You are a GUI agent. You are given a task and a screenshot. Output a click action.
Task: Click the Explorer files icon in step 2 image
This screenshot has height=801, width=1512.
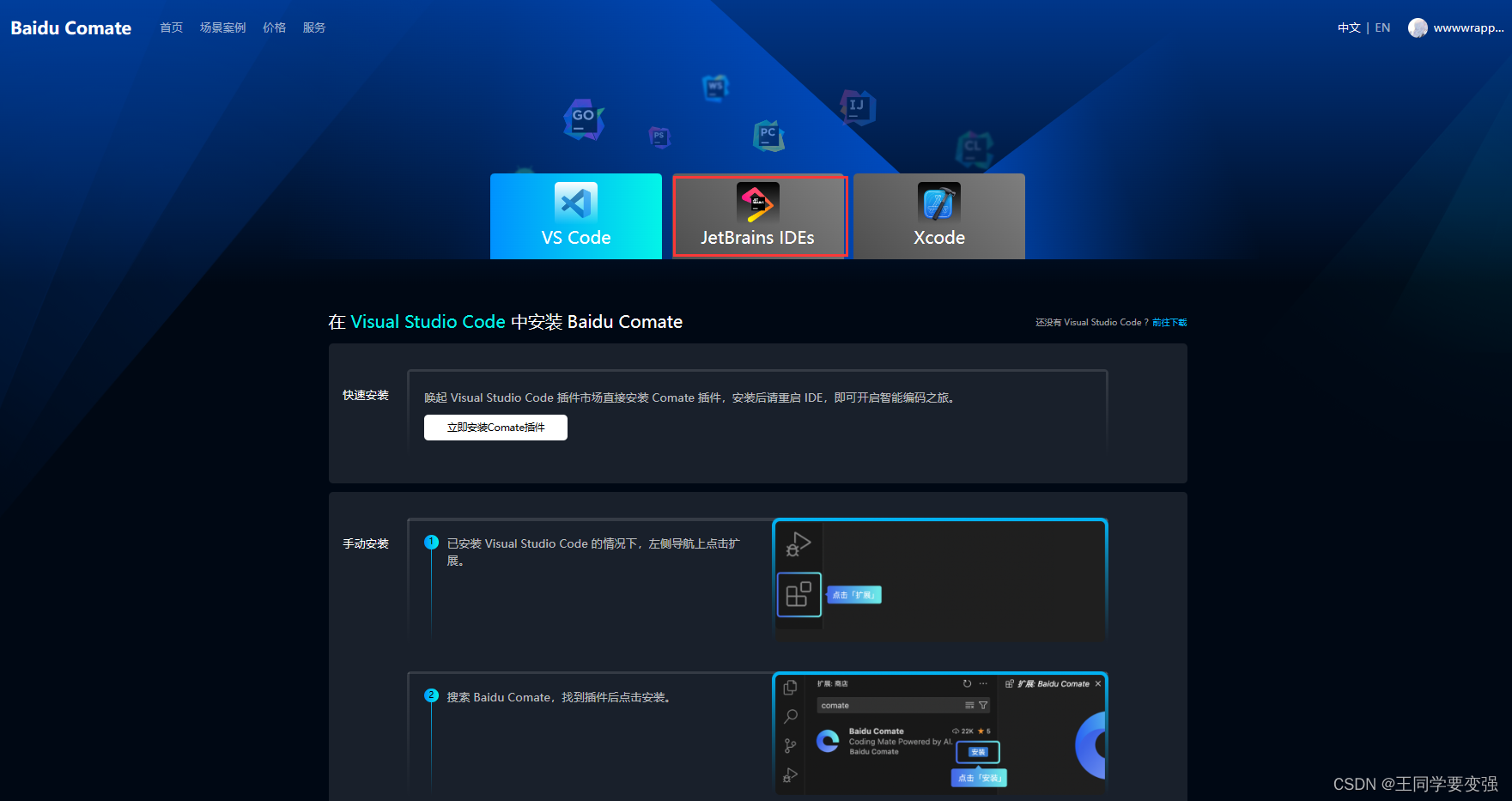click(790, 688)
